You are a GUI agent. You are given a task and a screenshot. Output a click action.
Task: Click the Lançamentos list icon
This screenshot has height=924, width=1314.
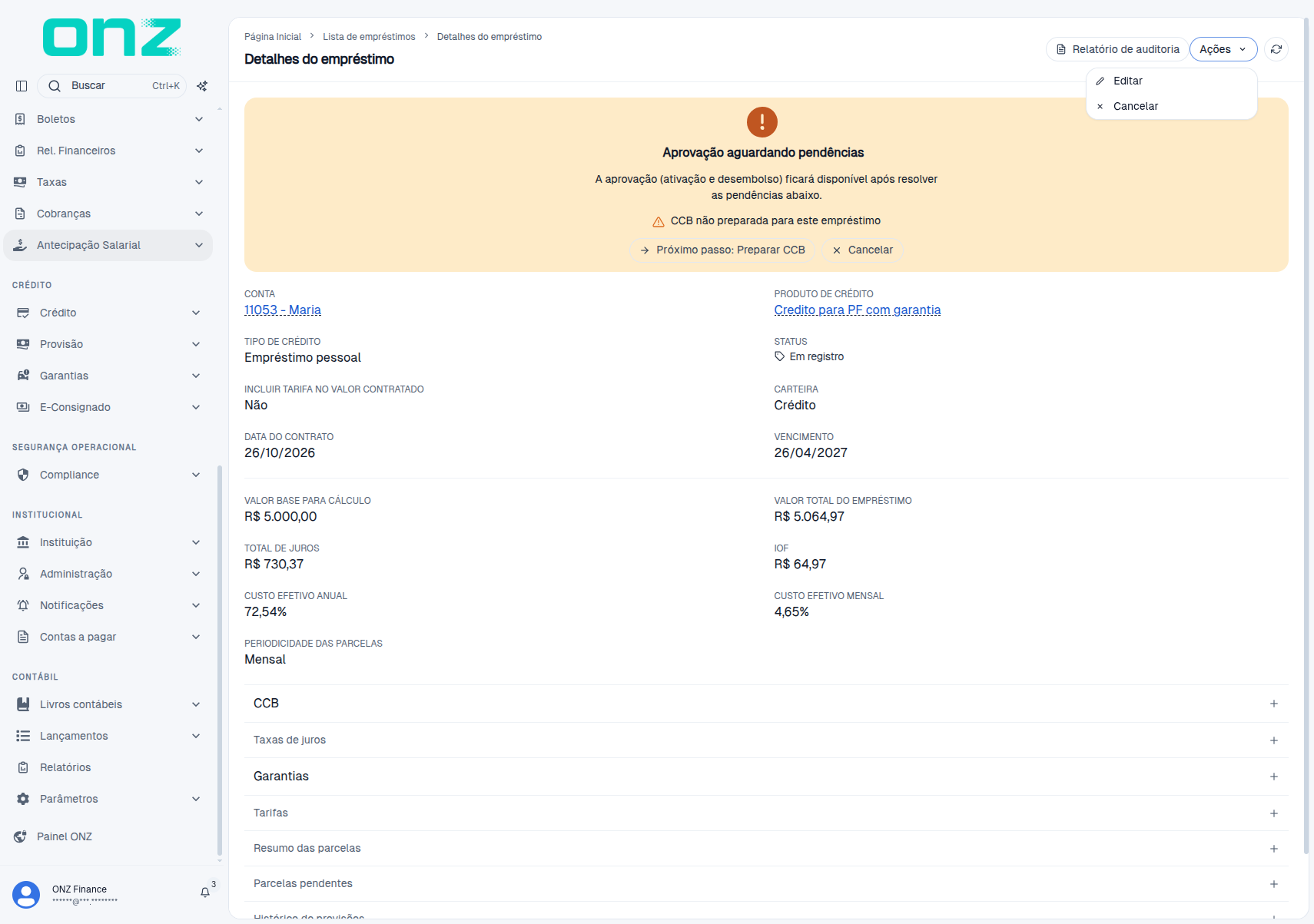23,736
